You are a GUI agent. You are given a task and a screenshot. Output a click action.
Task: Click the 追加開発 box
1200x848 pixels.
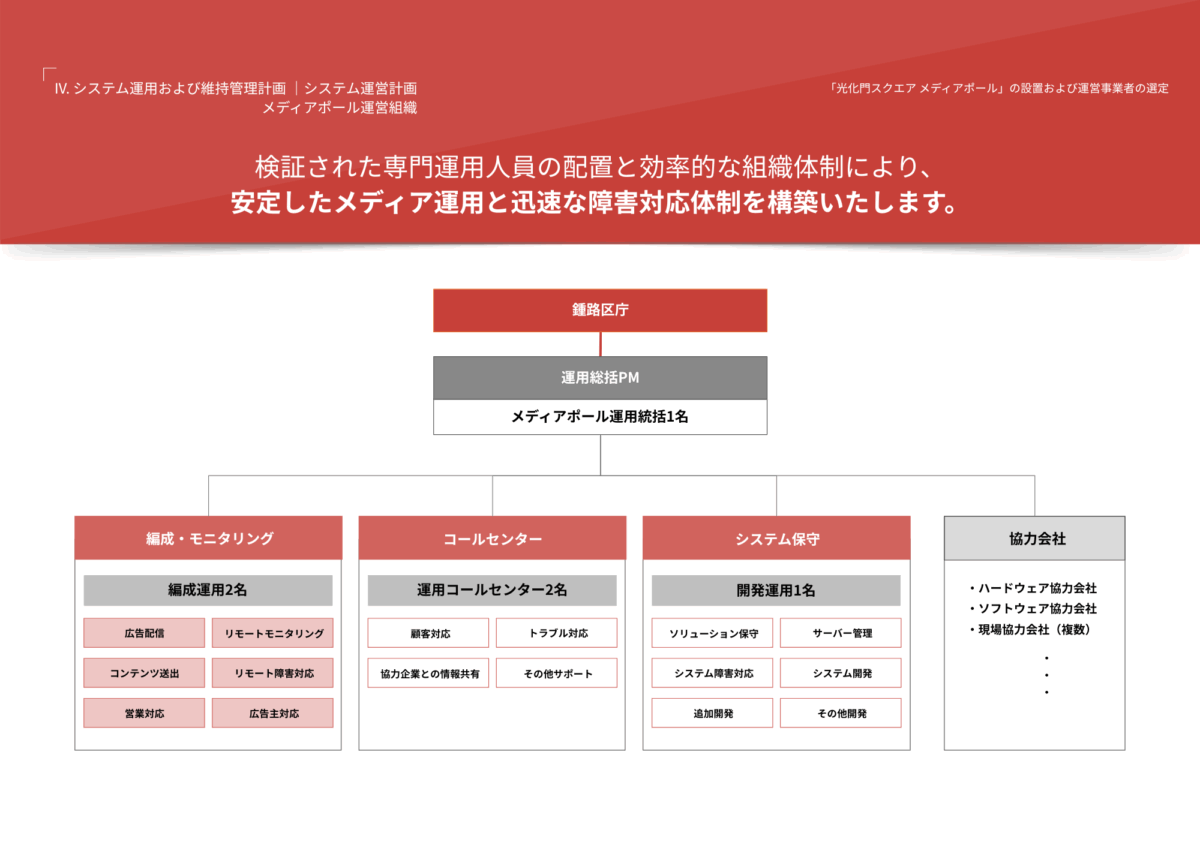(712, 713)
